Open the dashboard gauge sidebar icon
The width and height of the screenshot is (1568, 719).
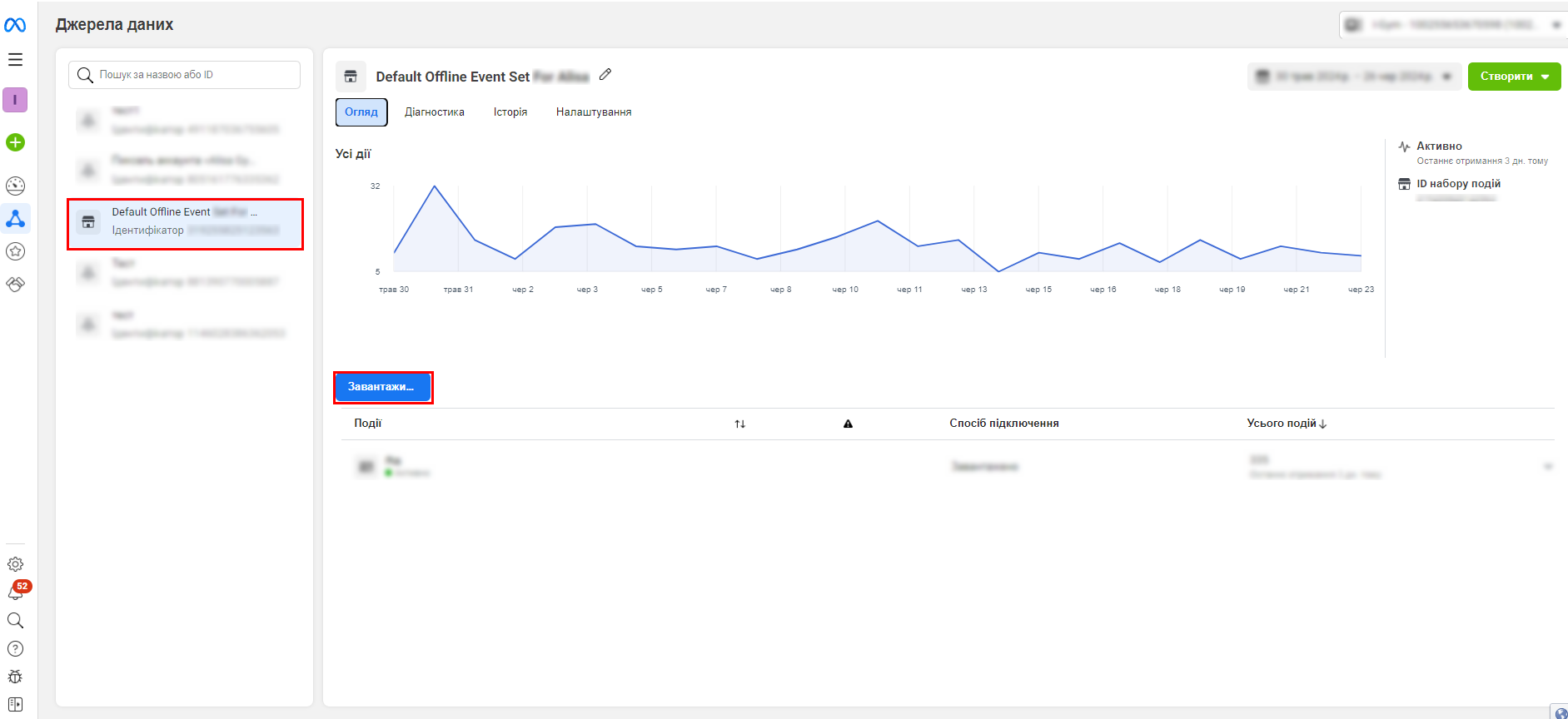[x=15, y=186]
